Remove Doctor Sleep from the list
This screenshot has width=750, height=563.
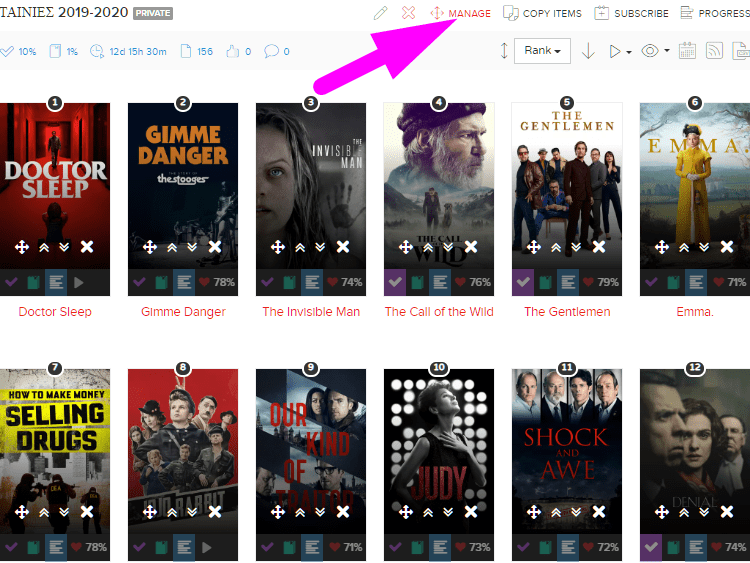tap(87, 247)
